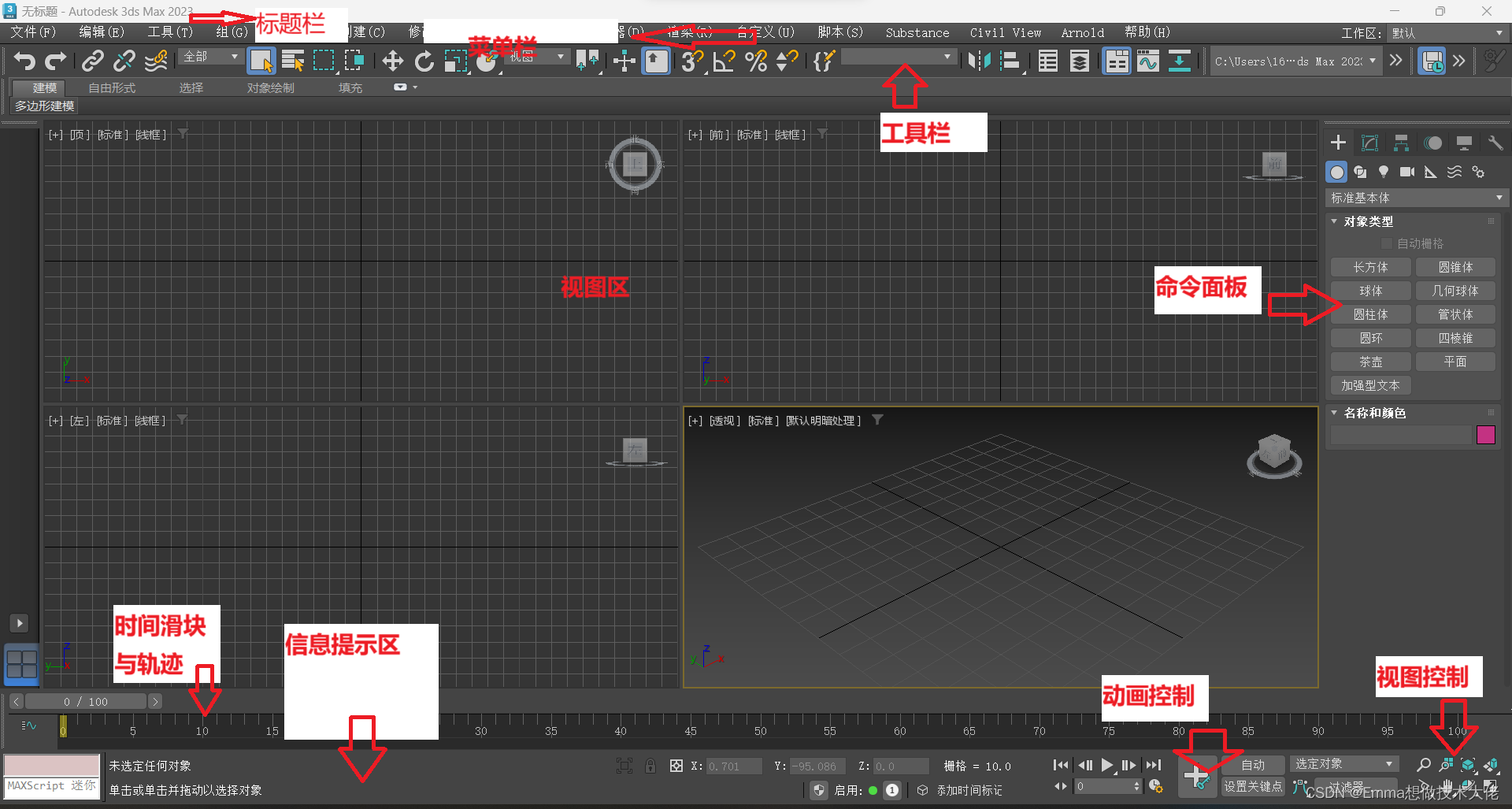Click Edit Named Selection Sets icon
The width and height of the screenshot is (1512, 809).
click(x=824, y=61)
